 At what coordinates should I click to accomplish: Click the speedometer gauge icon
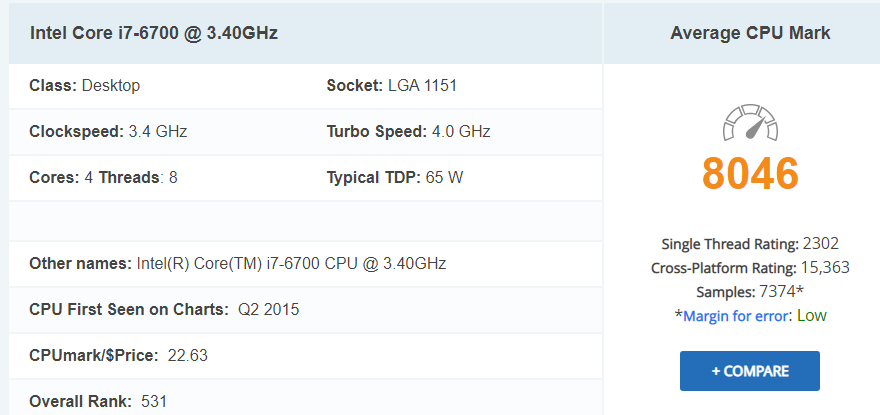[750, 122]
